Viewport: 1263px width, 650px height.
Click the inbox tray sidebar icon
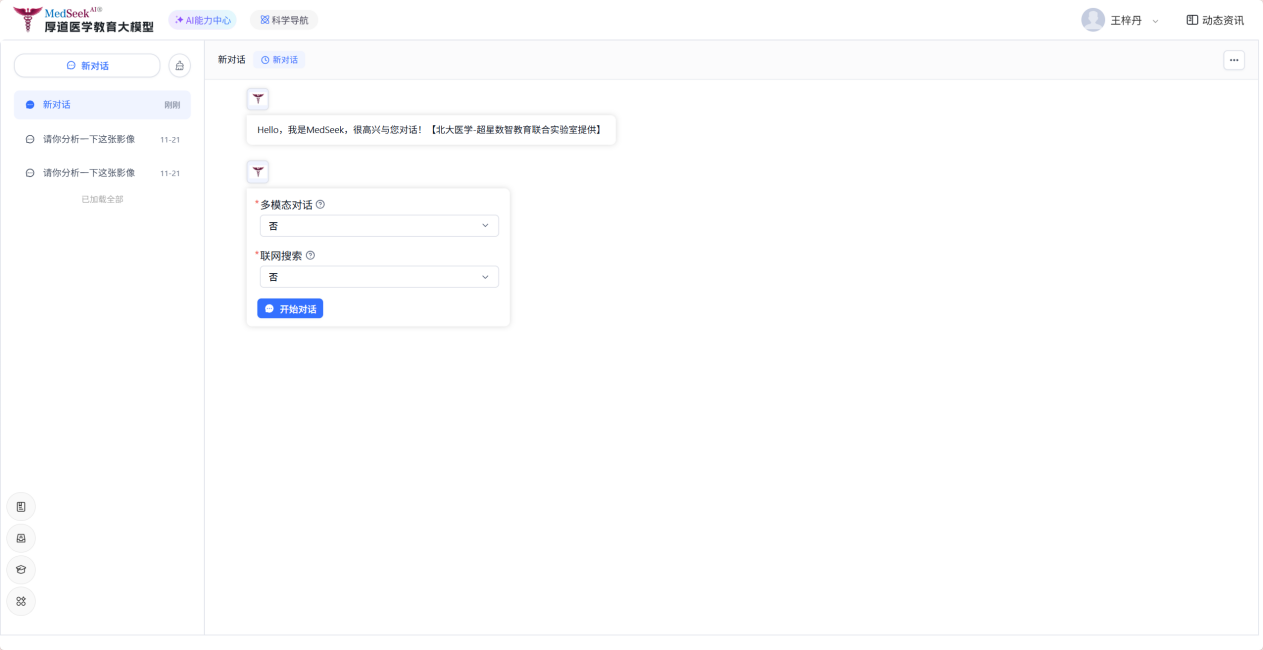coord(21,538)
